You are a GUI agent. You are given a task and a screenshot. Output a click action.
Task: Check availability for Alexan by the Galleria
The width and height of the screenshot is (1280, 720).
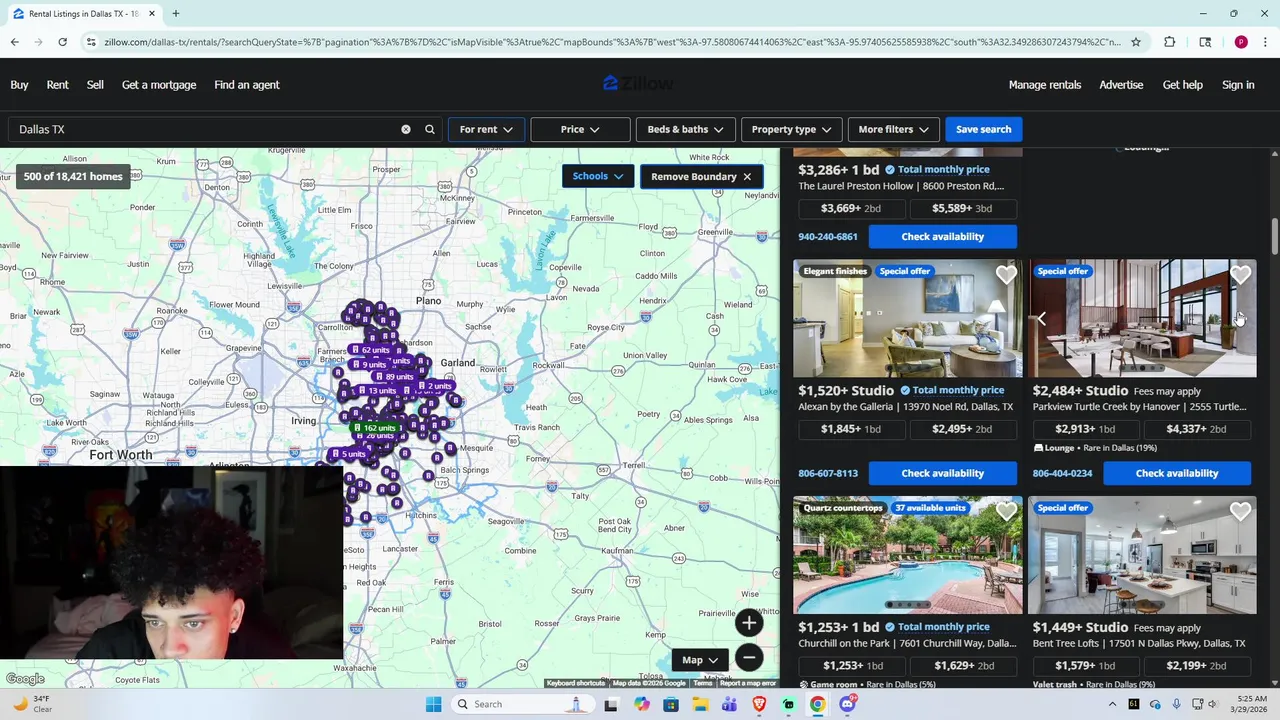(943, 473)
